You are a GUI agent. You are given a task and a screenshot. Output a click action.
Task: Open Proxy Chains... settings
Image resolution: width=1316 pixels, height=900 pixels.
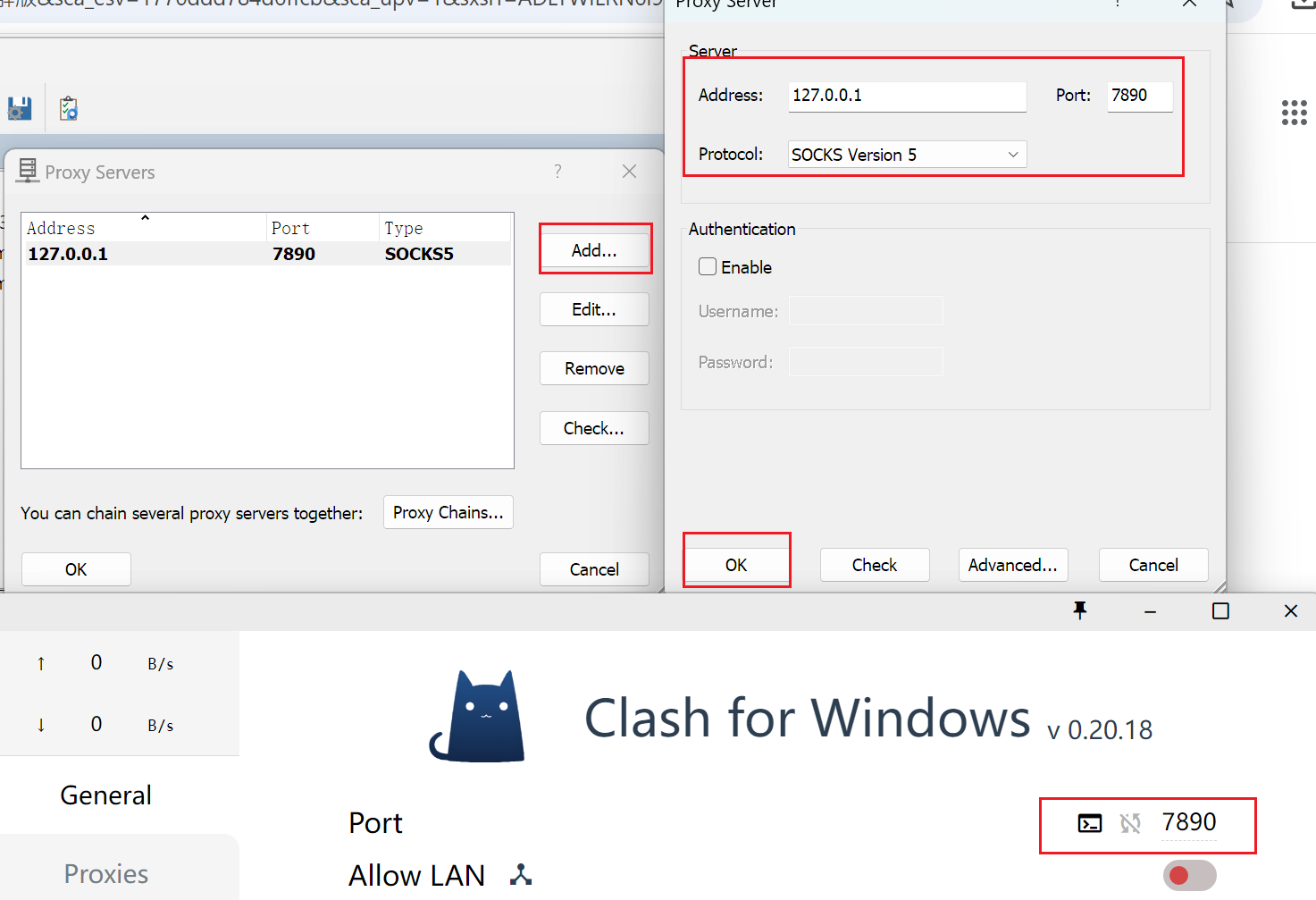(x=448, y=512)
